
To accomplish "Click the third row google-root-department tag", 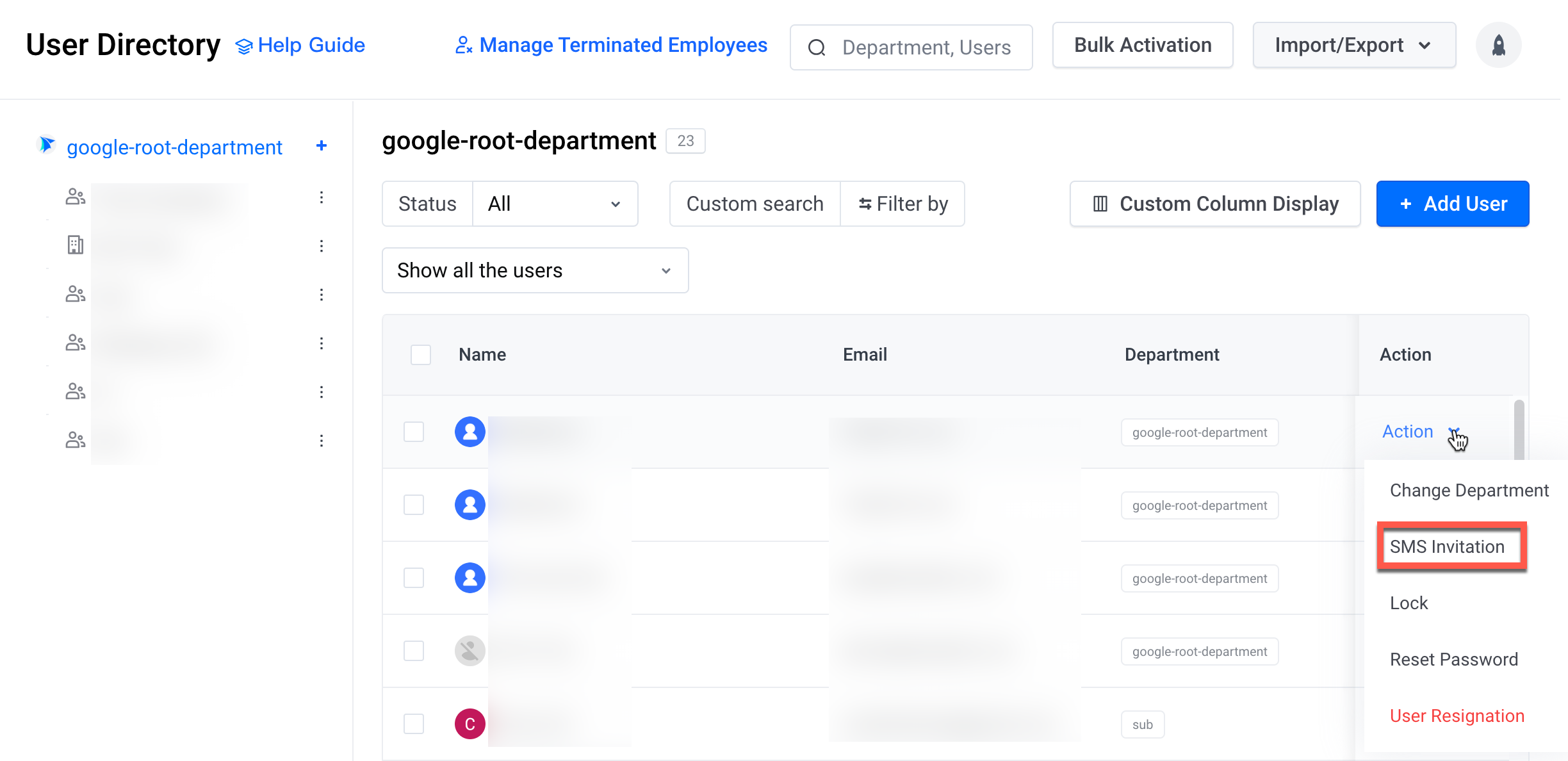I will point(1200,578).
